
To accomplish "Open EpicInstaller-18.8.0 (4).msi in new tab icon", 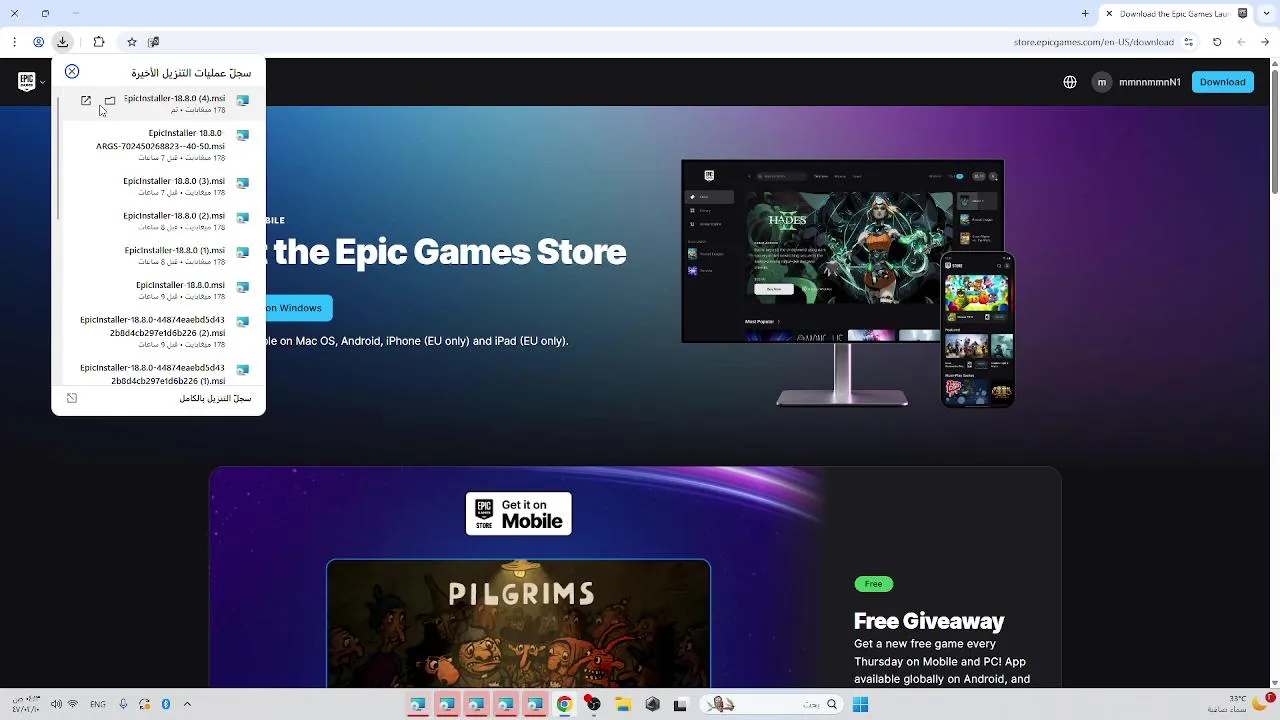I will click(86, 100).
